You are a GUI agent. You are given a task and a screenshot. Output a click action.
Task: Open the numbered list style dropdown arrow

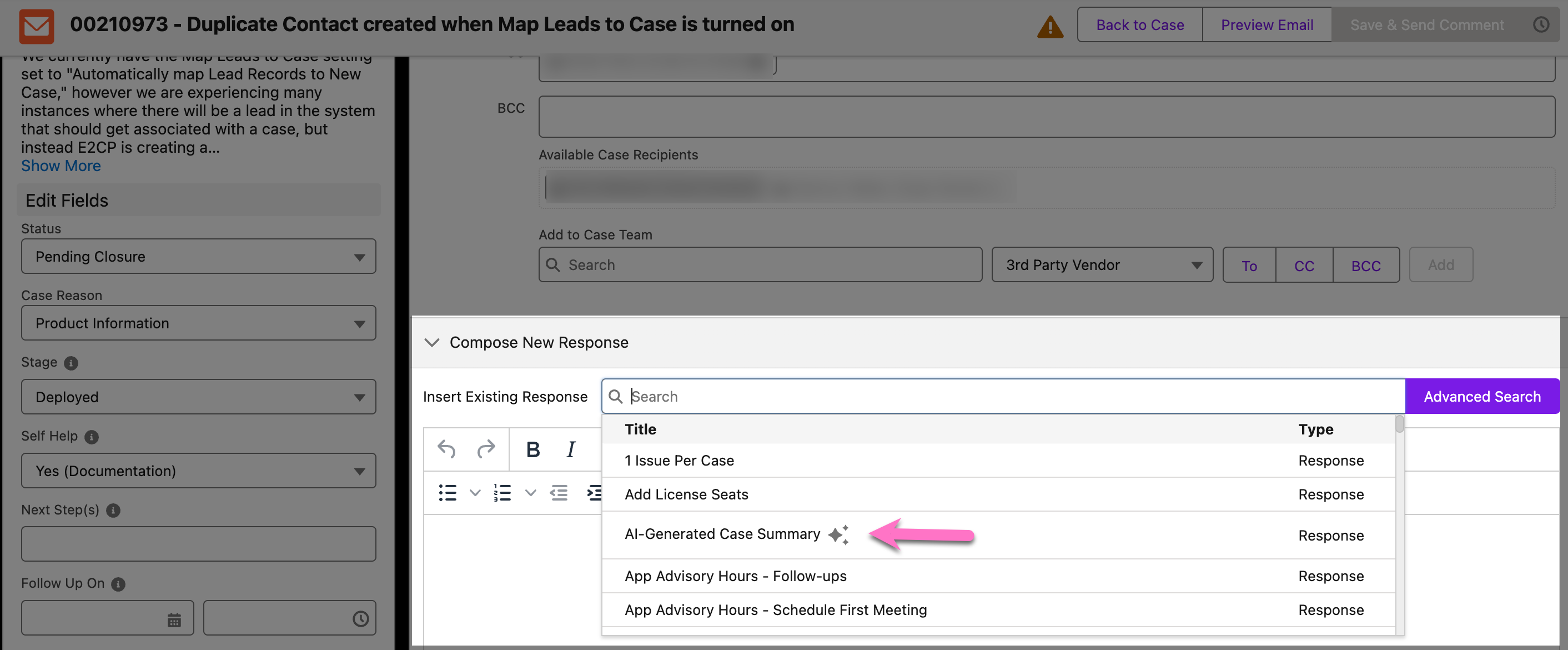(530, 493)
